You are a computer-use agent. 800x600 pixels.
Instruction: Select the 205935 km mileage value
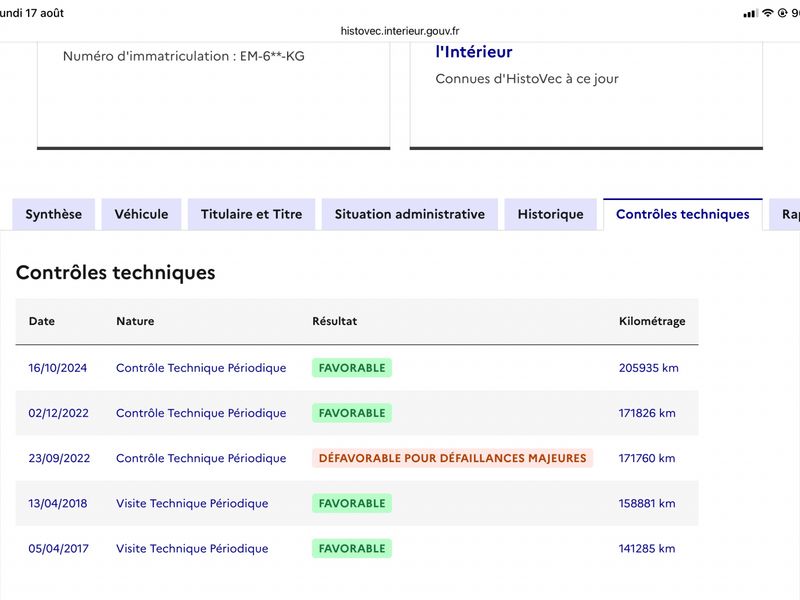[x=648, y=368]
